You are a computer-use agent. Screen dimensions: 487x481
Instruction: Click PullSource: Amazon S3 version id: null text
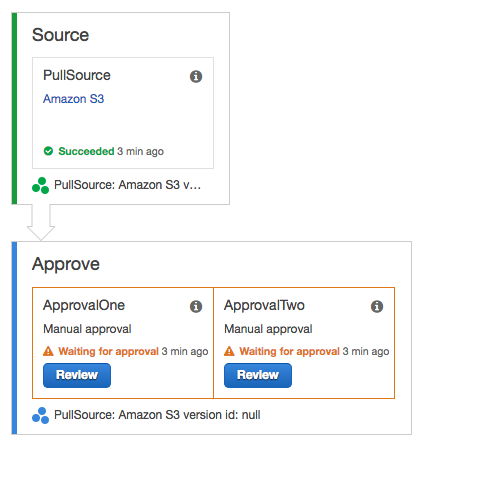157,415
